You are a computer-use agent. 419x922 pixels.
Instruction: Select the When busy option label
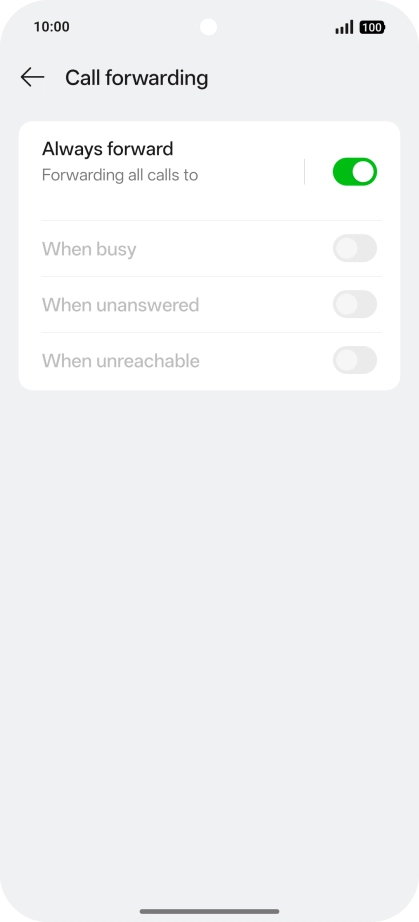tap(89, 249)
